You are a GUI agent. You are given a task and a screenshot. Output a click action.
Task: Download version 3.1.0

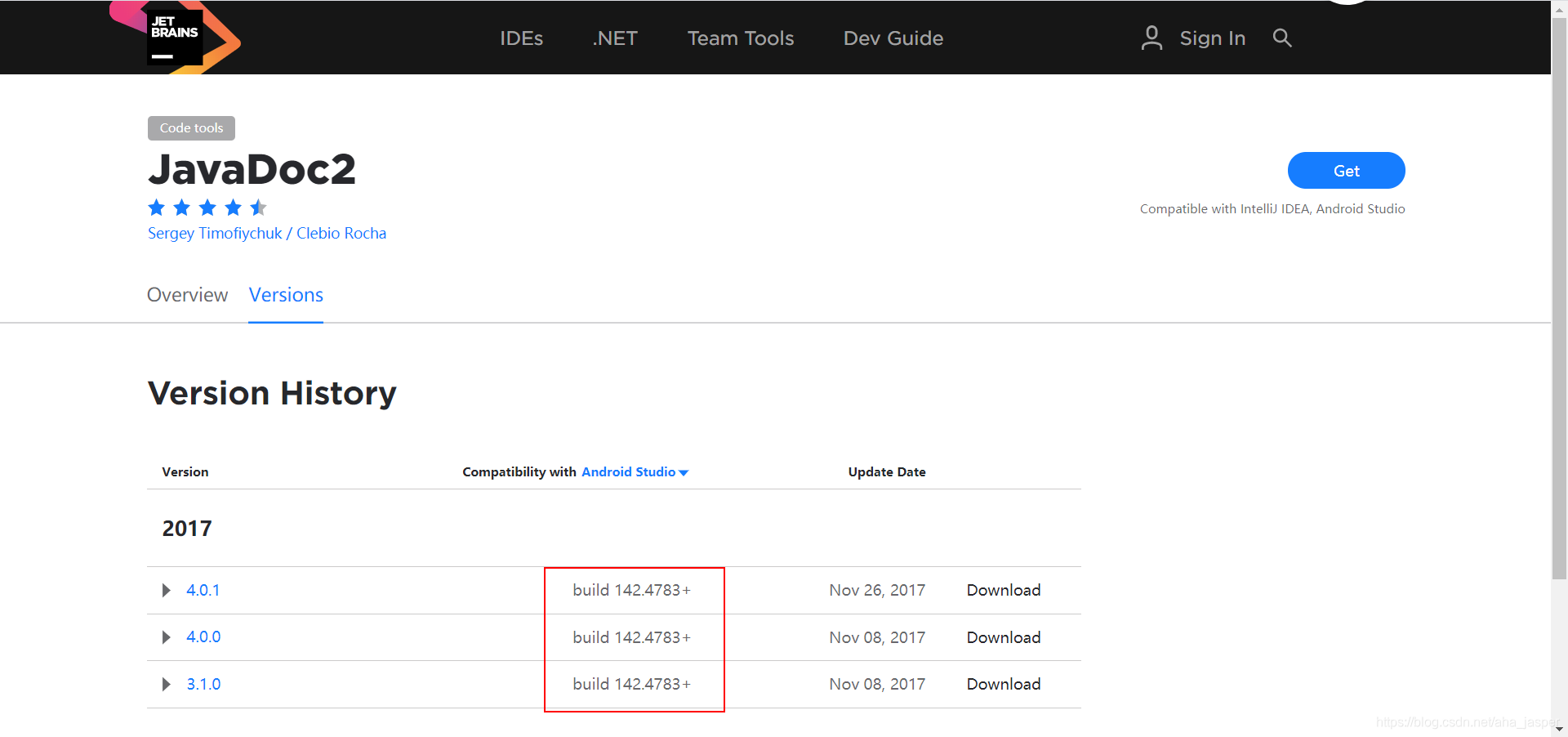pos(1004,685)
